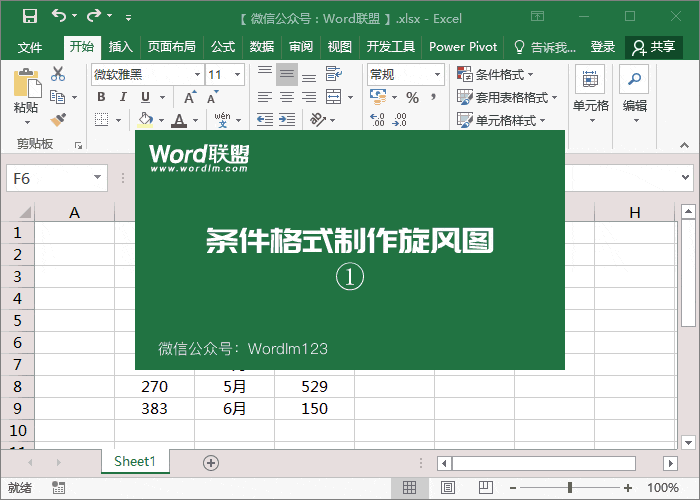
Task: Apply accounting number format
Action: 379,97
